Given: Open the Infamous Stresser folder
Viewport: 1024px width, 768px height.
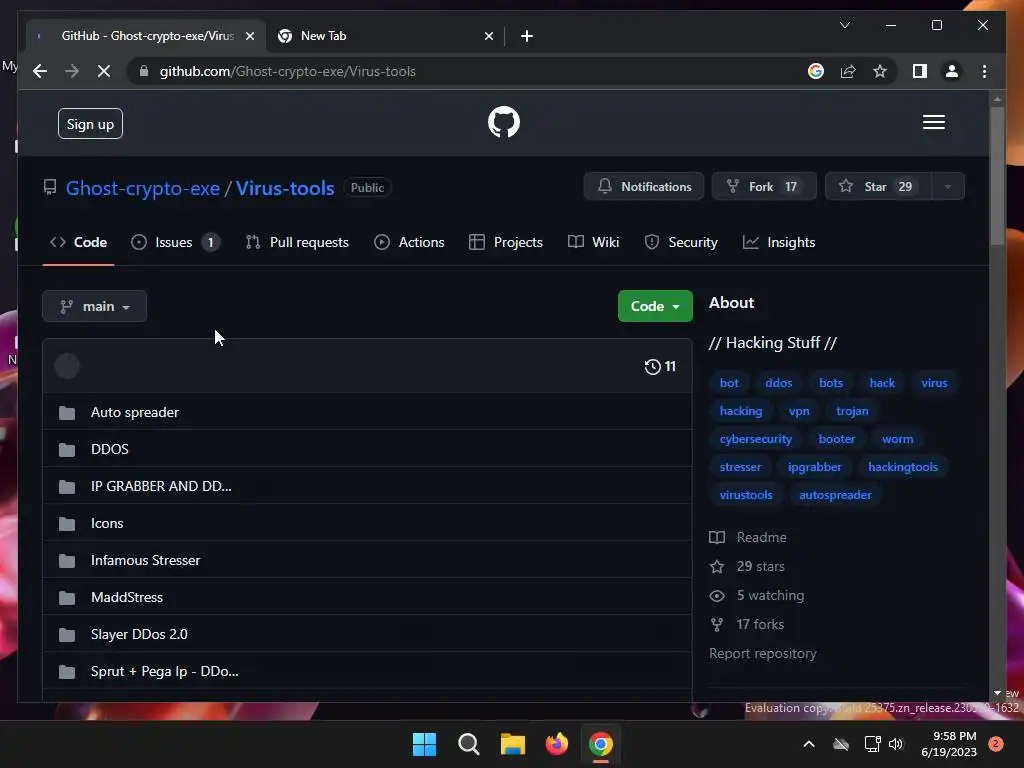Looking at the screenshot, I should point(146,560).
